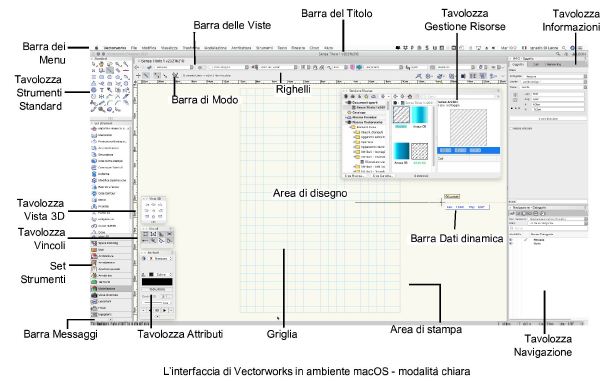Select the hatched thumbnail in Gestione Risorse
605x383 pixels.
(x=401, y=115)
